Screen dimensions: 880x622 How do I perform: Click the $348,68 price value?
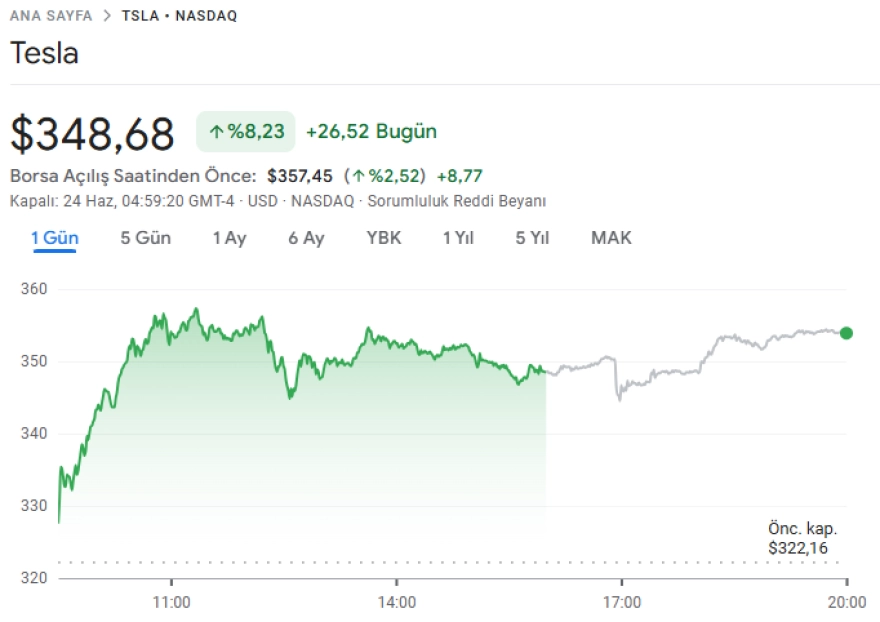click(92, 134)
